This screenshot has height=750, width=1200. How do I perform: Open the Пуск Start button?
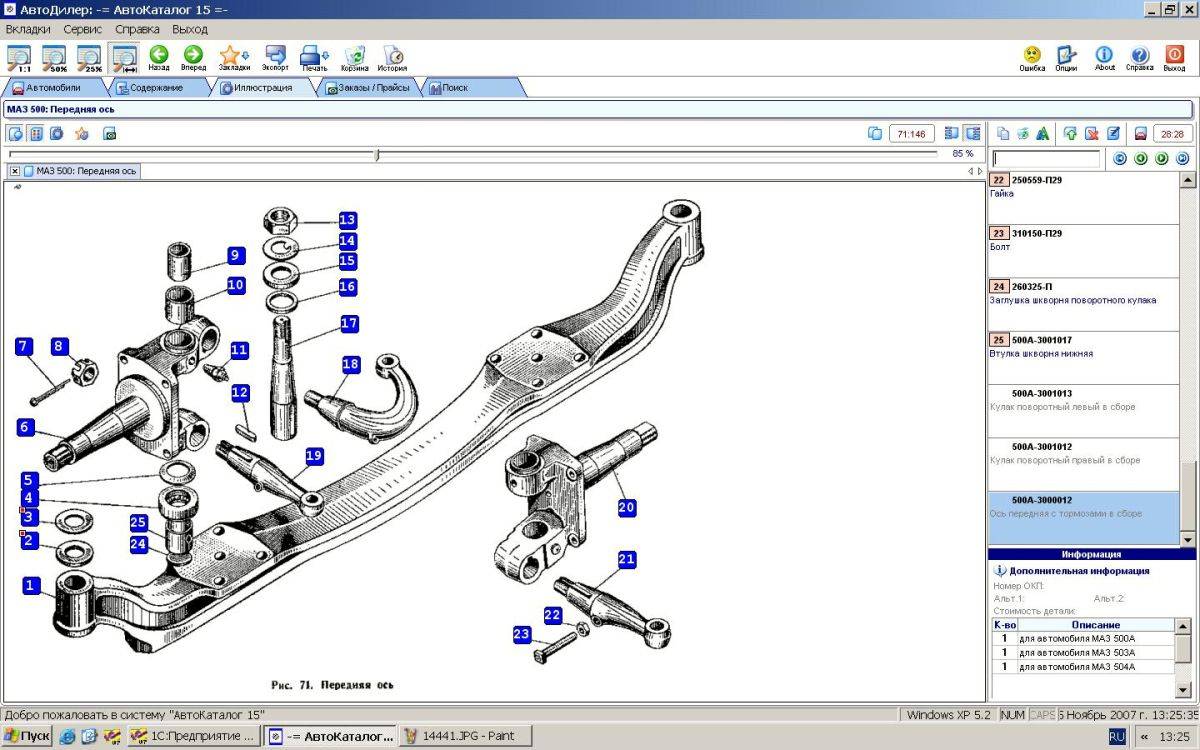point(26,736)
